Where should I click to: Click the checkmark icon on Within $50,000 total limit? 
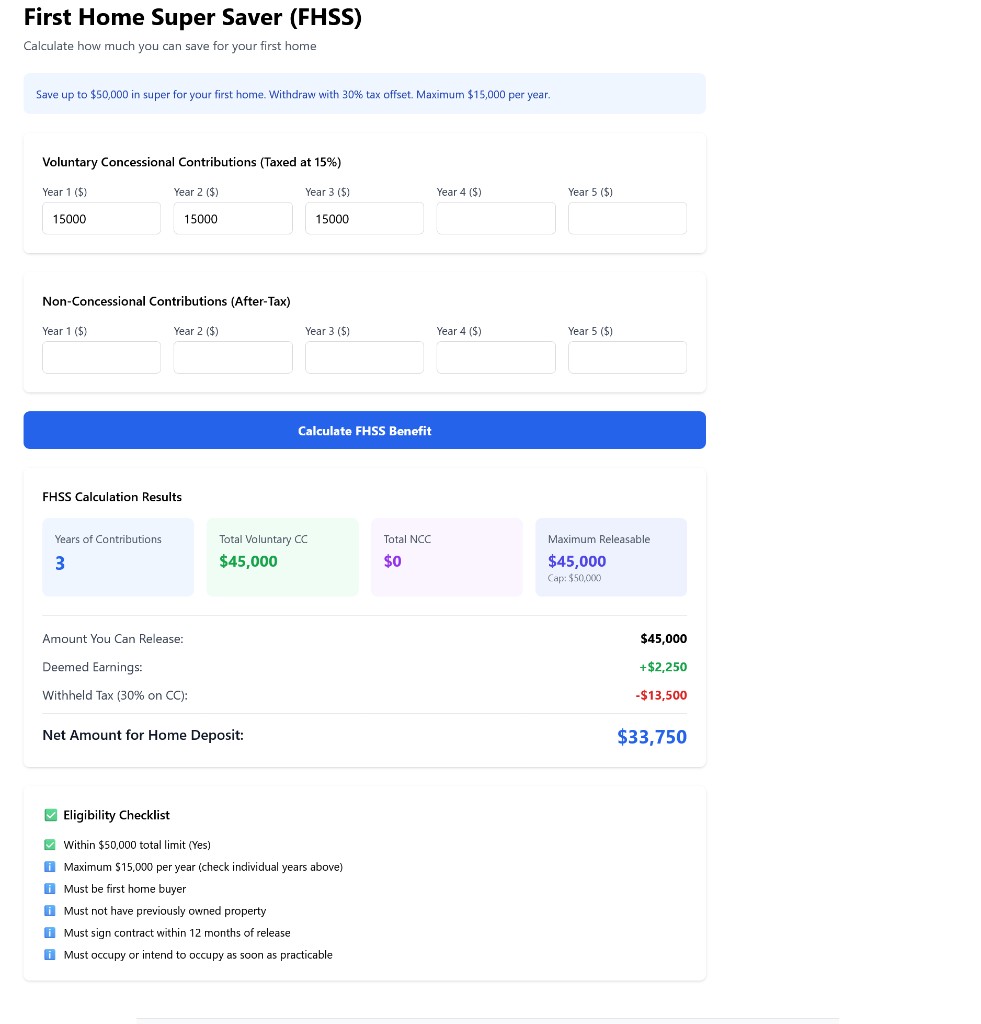click(x=50, y=844)
